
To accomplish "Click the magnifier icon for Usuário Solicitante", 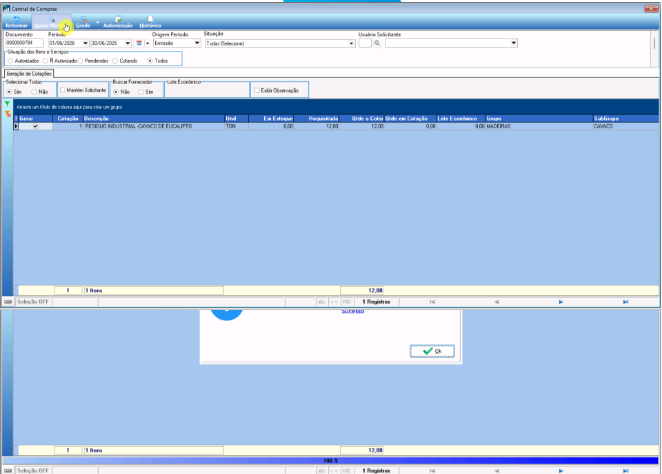I will pyautogui.click(x=377, y=43).
